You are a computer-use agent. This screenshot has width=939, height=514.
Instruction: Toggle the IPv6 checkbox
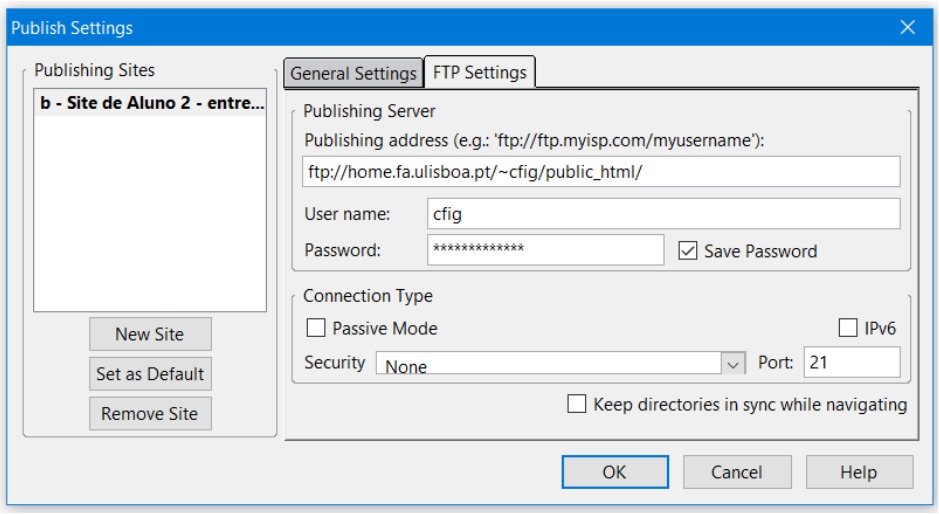[848, 328]
